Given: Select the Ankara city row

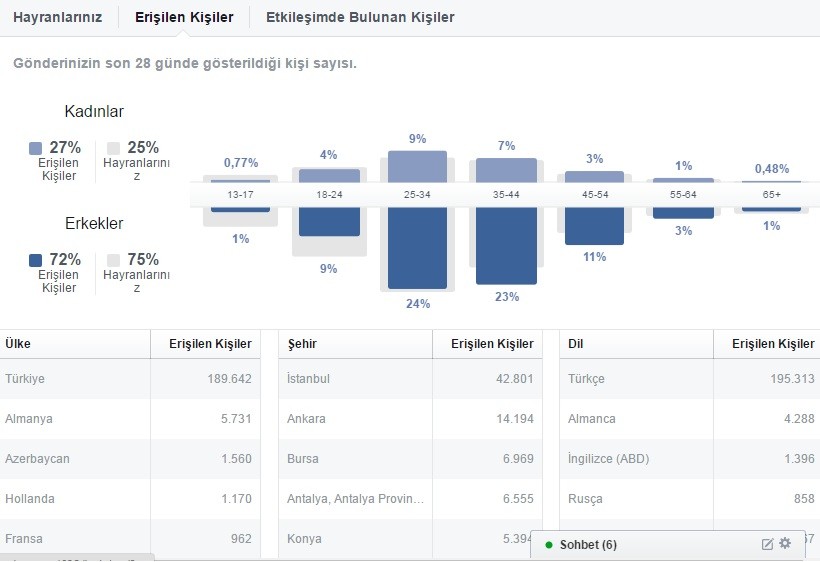Looking at the screenshot, I should (411, 419).
